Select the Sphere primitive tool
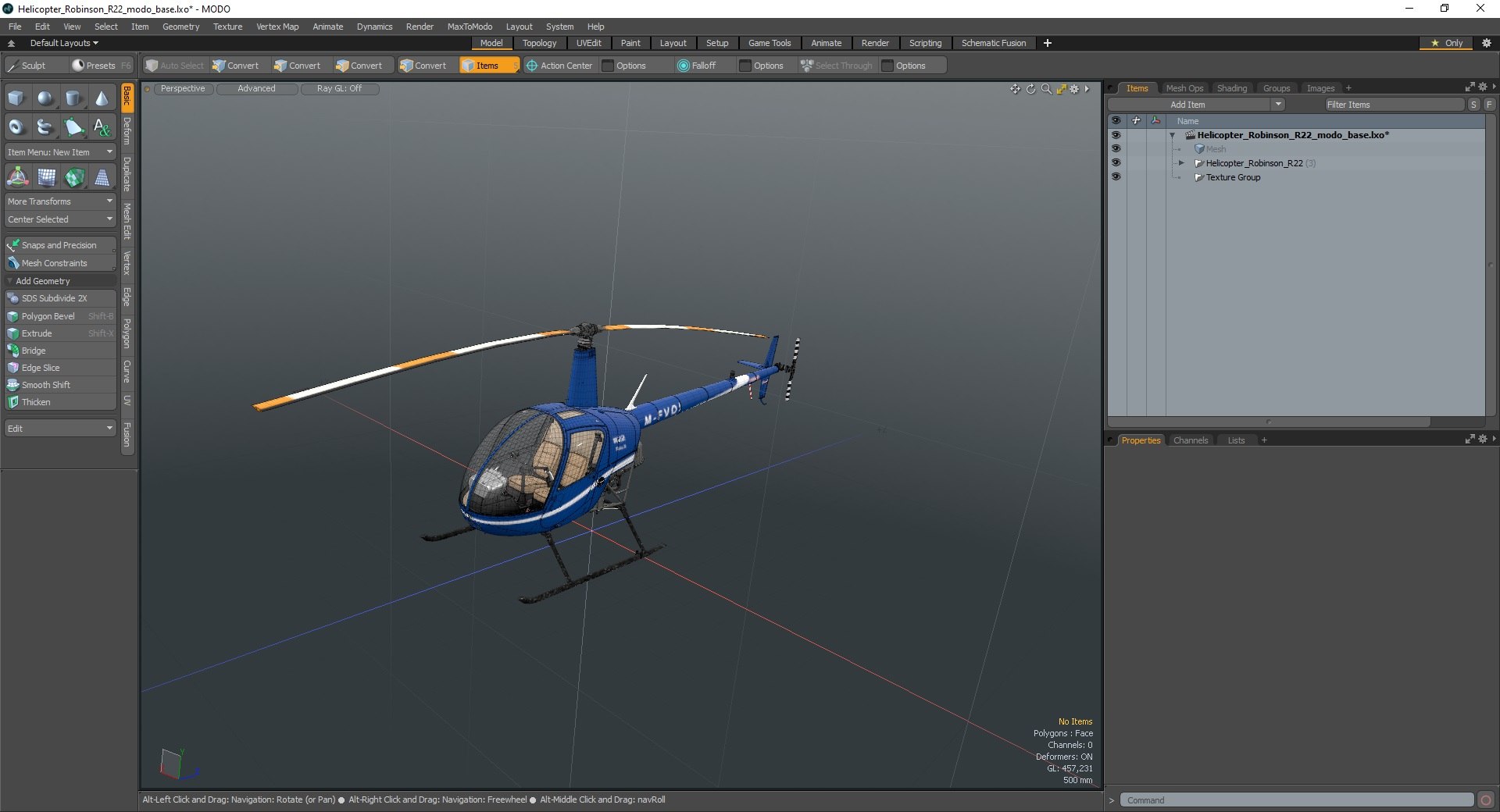 click(x=45, y=98)
